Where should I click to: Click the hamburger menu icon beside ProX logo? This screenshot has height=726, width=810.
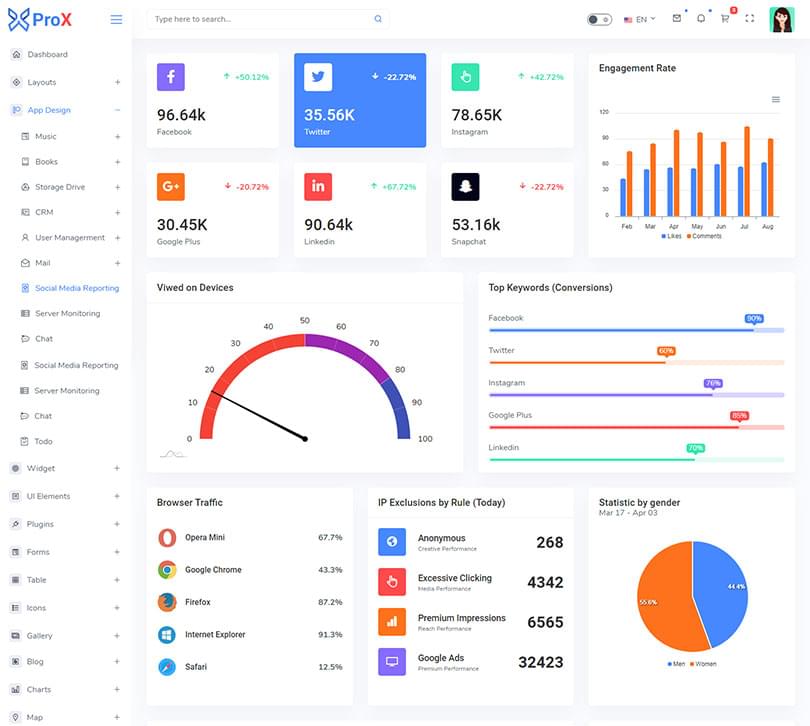[116, 19]
